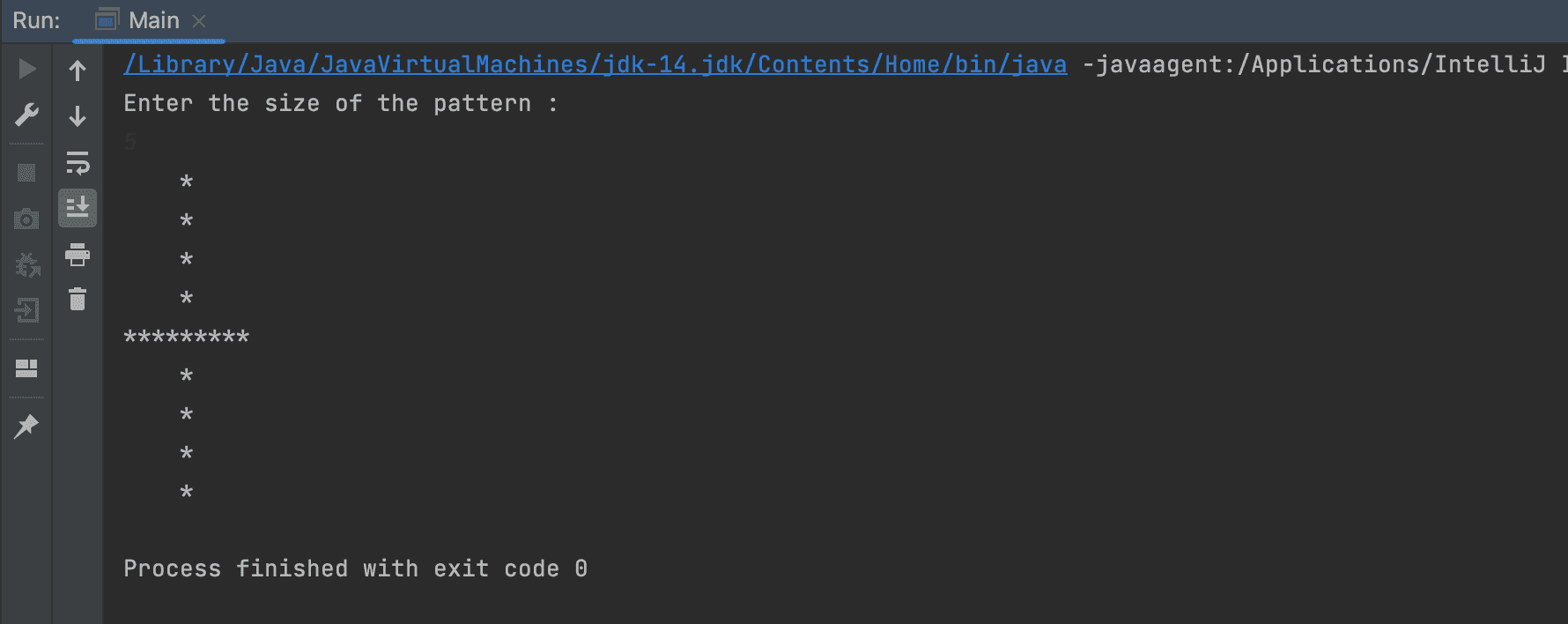Clear all console output with trash icon

point(78,299)
